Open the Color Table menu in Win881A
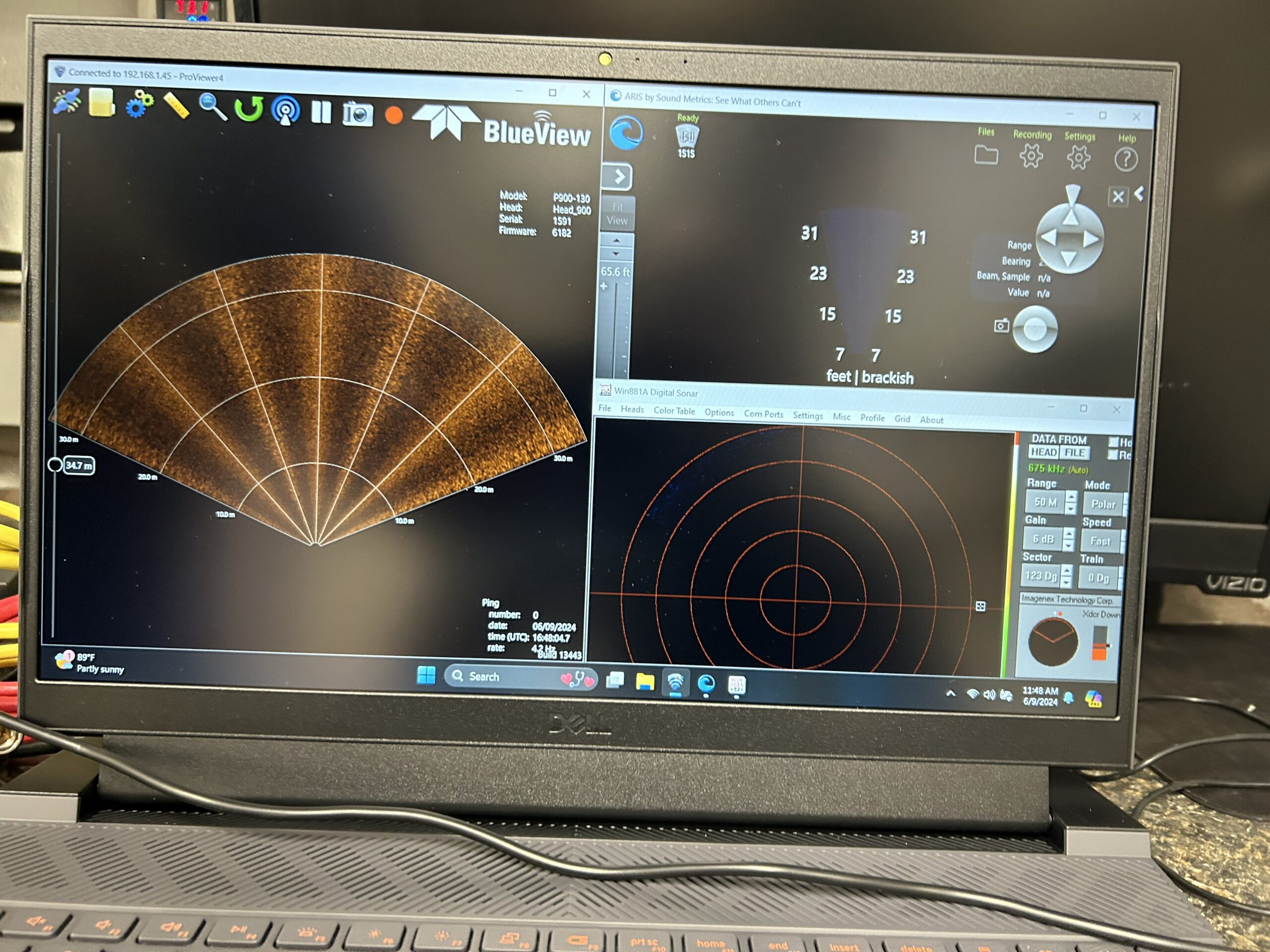This screenshot has width=1270, height=952. [674, 411]
